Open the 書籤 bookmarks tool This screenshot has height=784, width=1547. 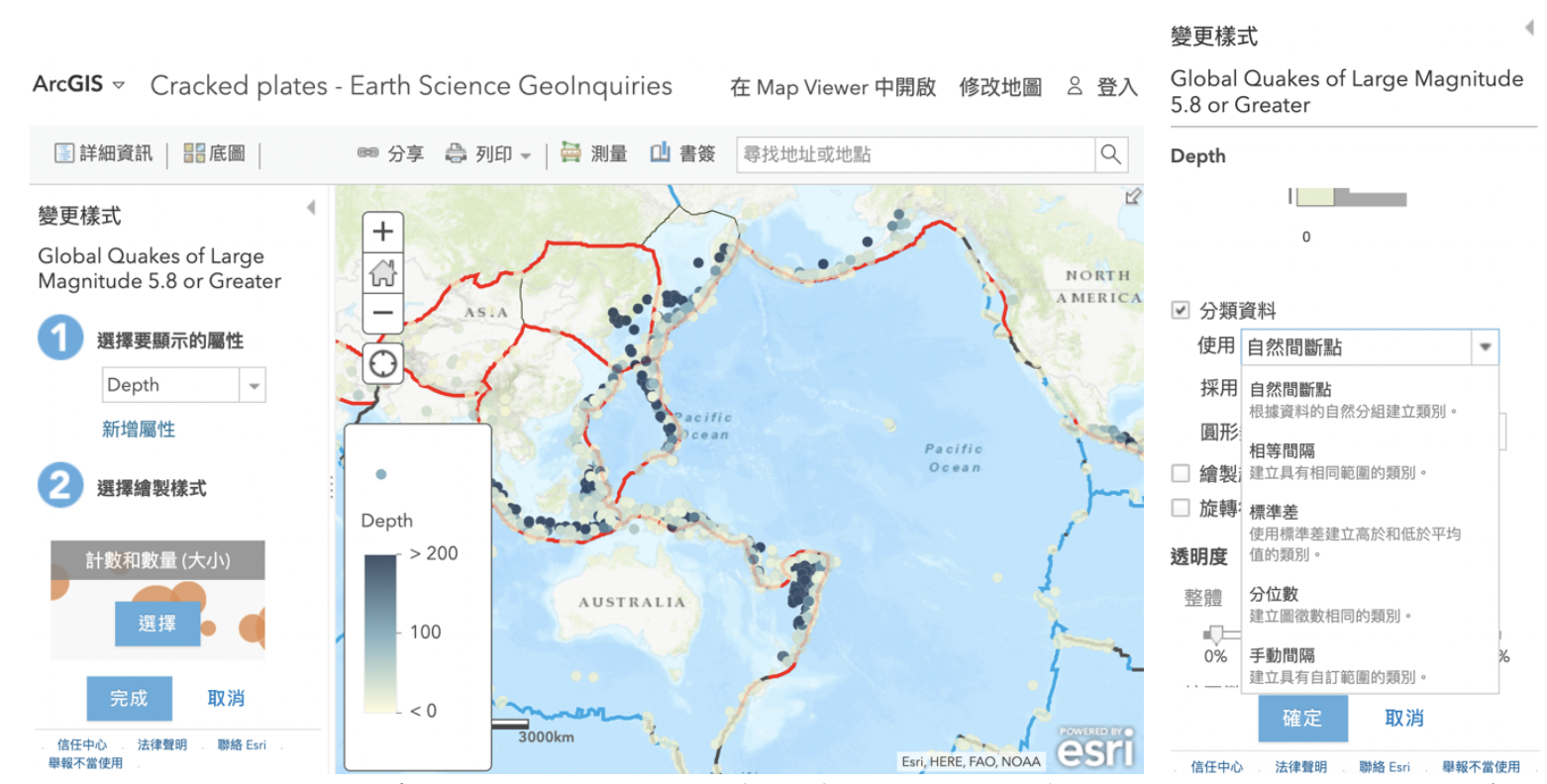click(x=682, y=153)
